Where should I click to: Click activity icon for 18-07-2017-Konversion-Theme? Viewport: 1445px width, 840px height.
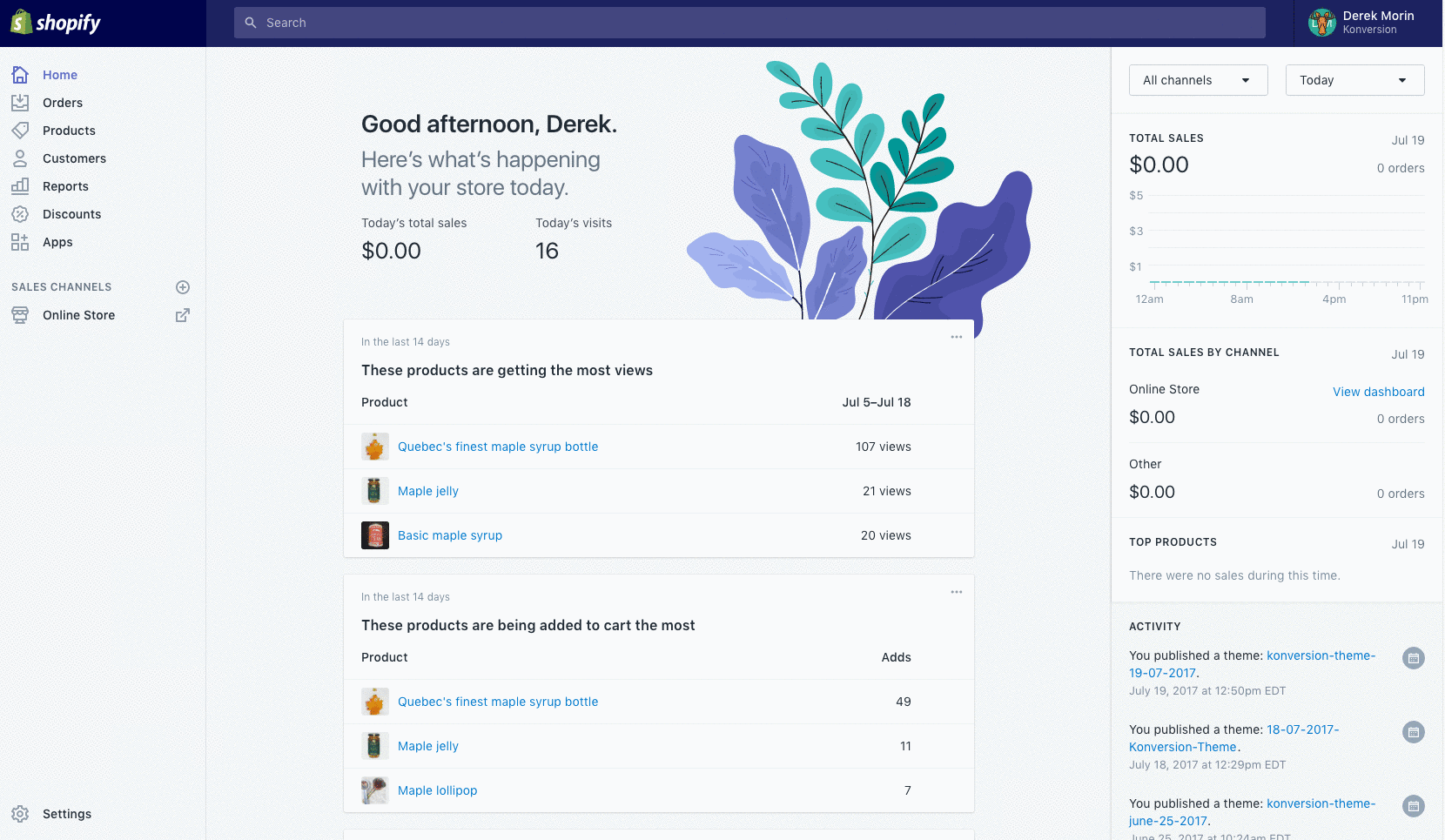(1414, 732)
